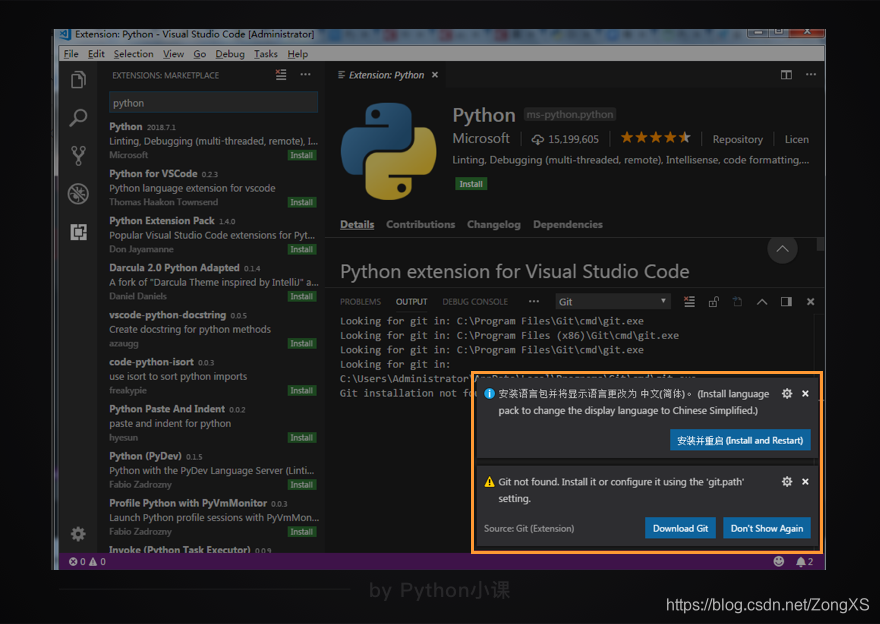Dismiss the Git not found notification
The height and width of the screenshot is (624, 880).
(805, 481)
